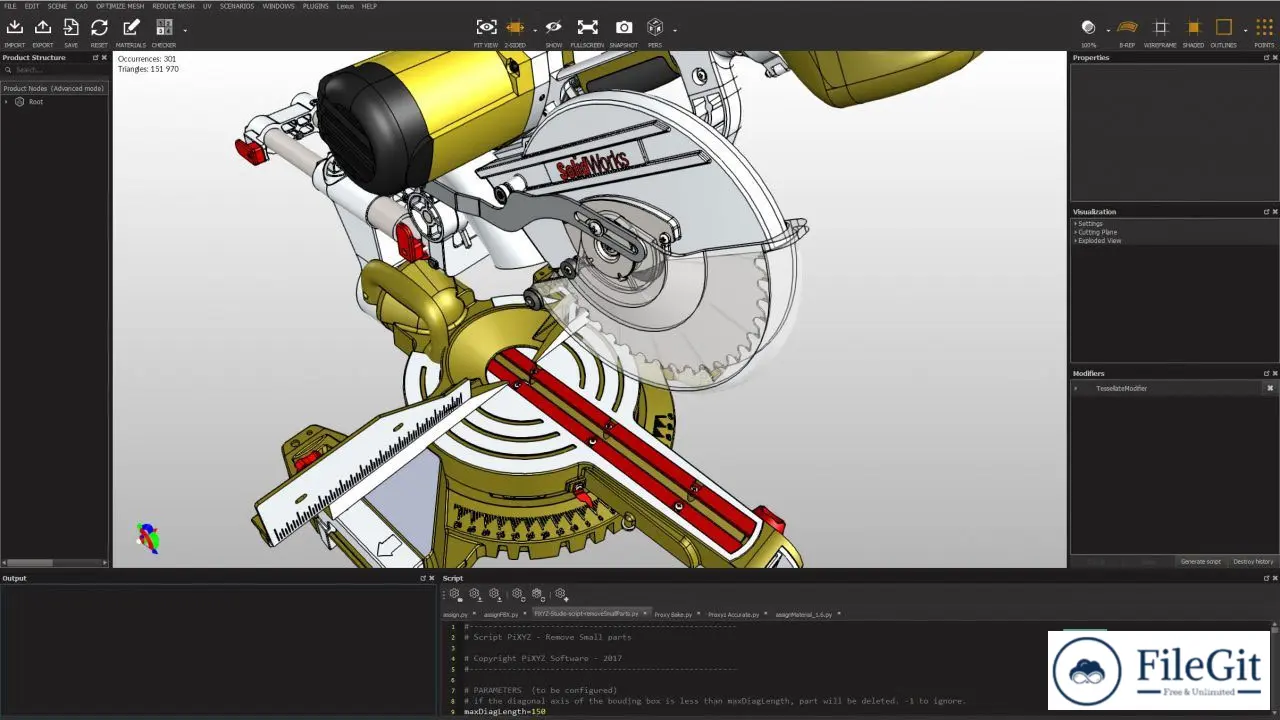Open the Materials editor icon

click(131, 28)
